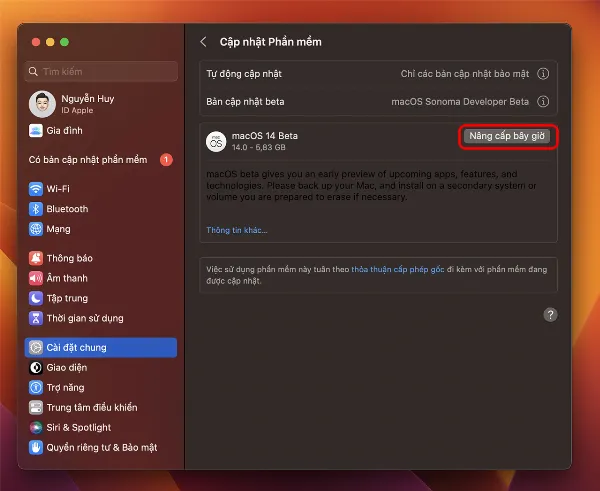600x491 pixels.
Task: Click the Mạng globe icon
Action: pos(36,229)
